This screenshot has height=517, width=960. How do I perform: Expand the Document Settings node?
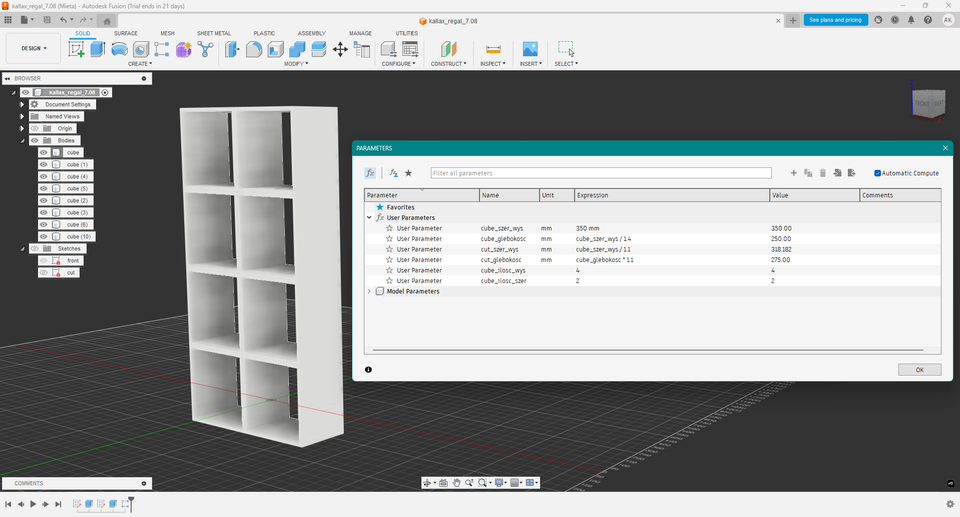coord(22,105)
